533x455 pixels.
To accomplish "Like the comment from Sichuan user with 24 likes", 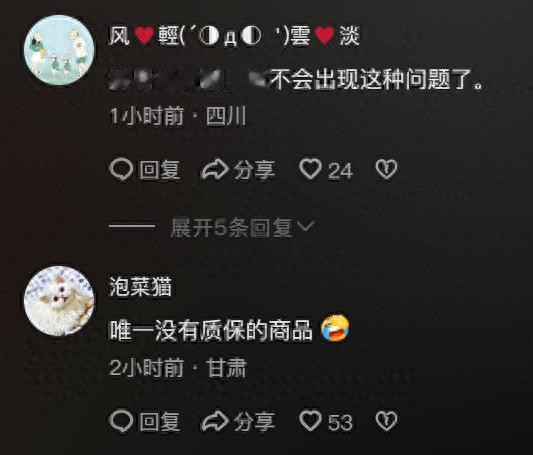I will [x=310, y=169].
